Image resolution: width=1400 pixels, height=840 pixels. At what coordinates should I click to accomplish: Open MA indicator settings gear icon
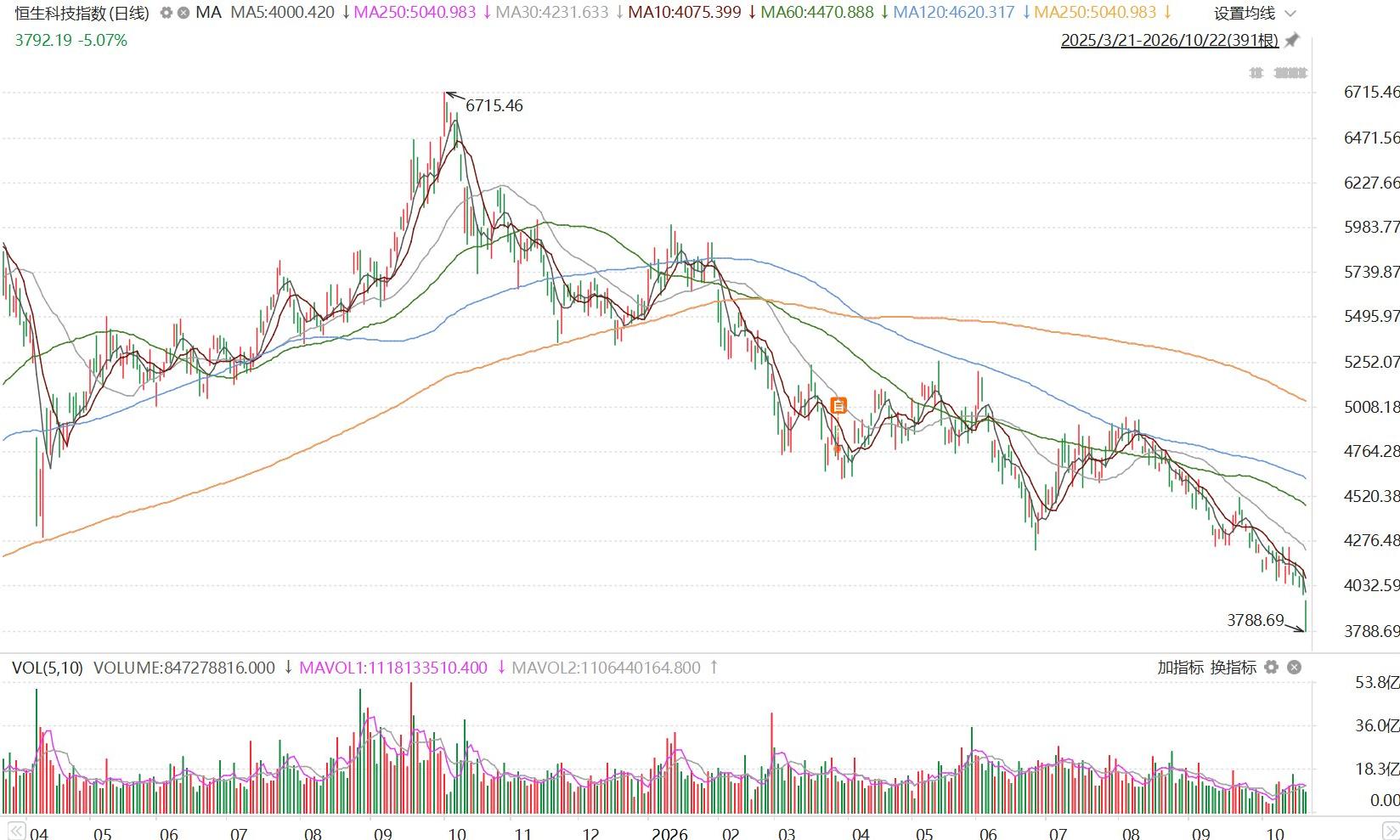pyautogui.click(x=167, y=13)
